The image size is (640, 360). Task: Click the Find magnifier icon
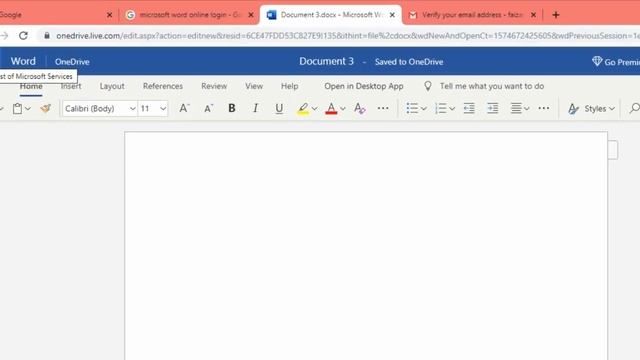click(x=634, y=108)
